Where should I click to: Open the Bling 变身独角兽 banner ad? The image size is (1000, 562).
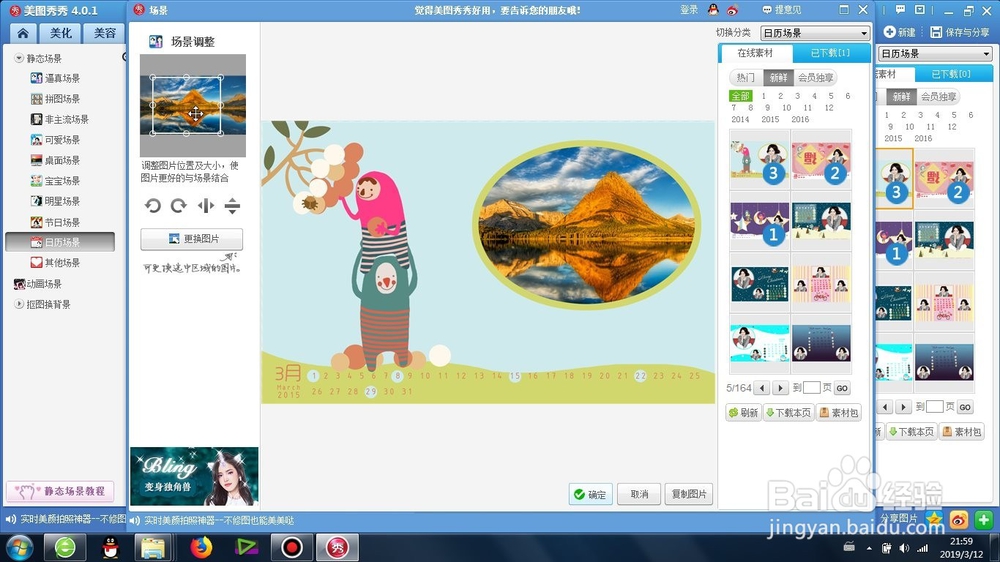click(x=194, y=477)
